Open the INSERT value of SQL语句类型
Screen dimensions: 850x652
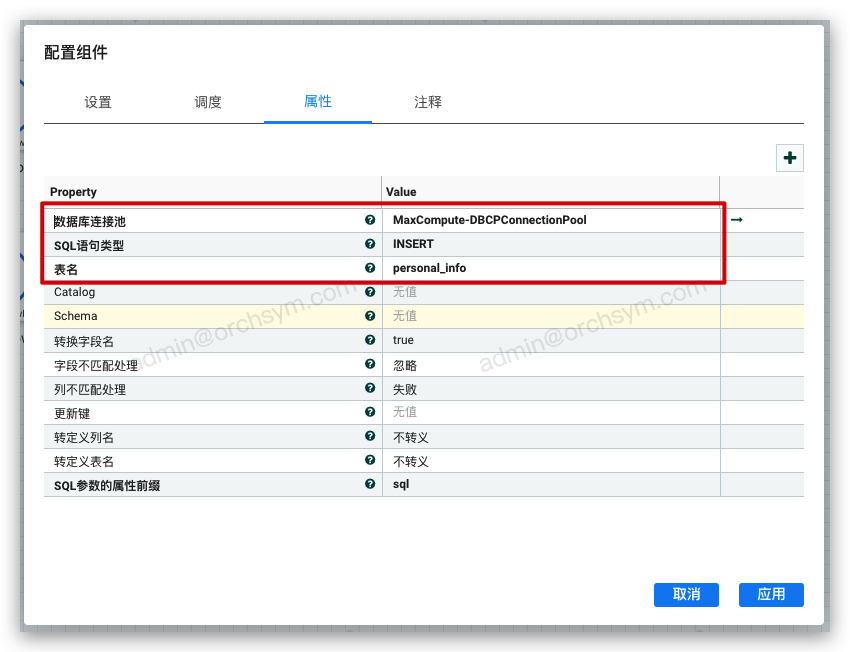(x=413, y=244)
